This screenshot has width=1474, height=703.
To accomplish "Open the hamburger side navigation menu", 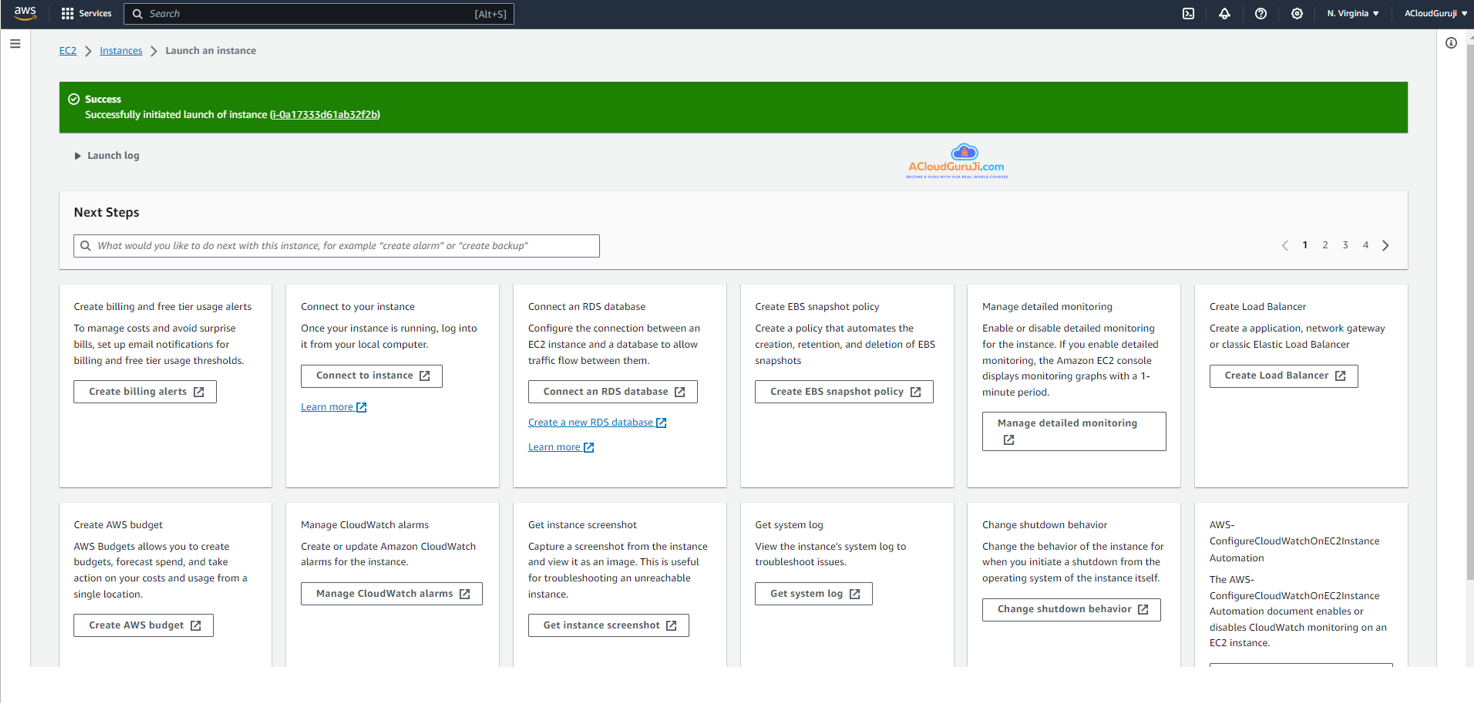I will click(15, 44).
